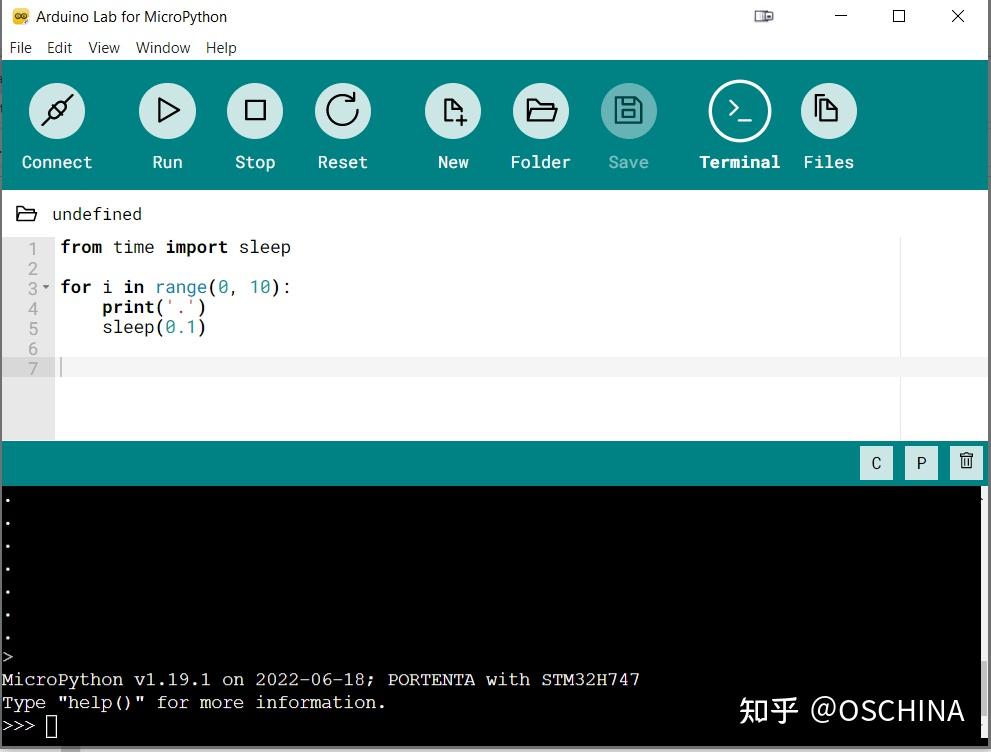Open the Folder chooser icon
This screenshot has width=991, height=752.
tap(541, 111)
